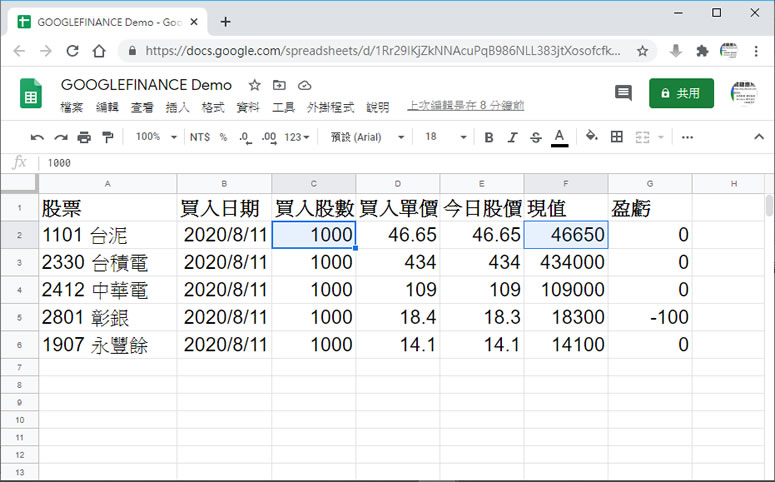The width and height of the screenshot is (775, 482).
Task: Click the green share button
Action: point(682,93)
